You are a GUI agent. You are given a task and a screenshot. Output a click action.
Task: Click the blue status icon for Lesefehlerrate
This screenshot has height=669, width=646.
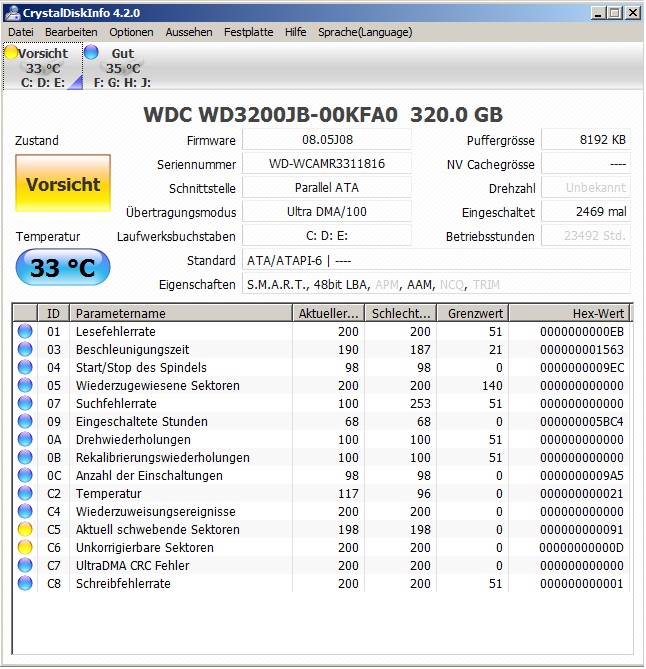[x=25, y=331]
